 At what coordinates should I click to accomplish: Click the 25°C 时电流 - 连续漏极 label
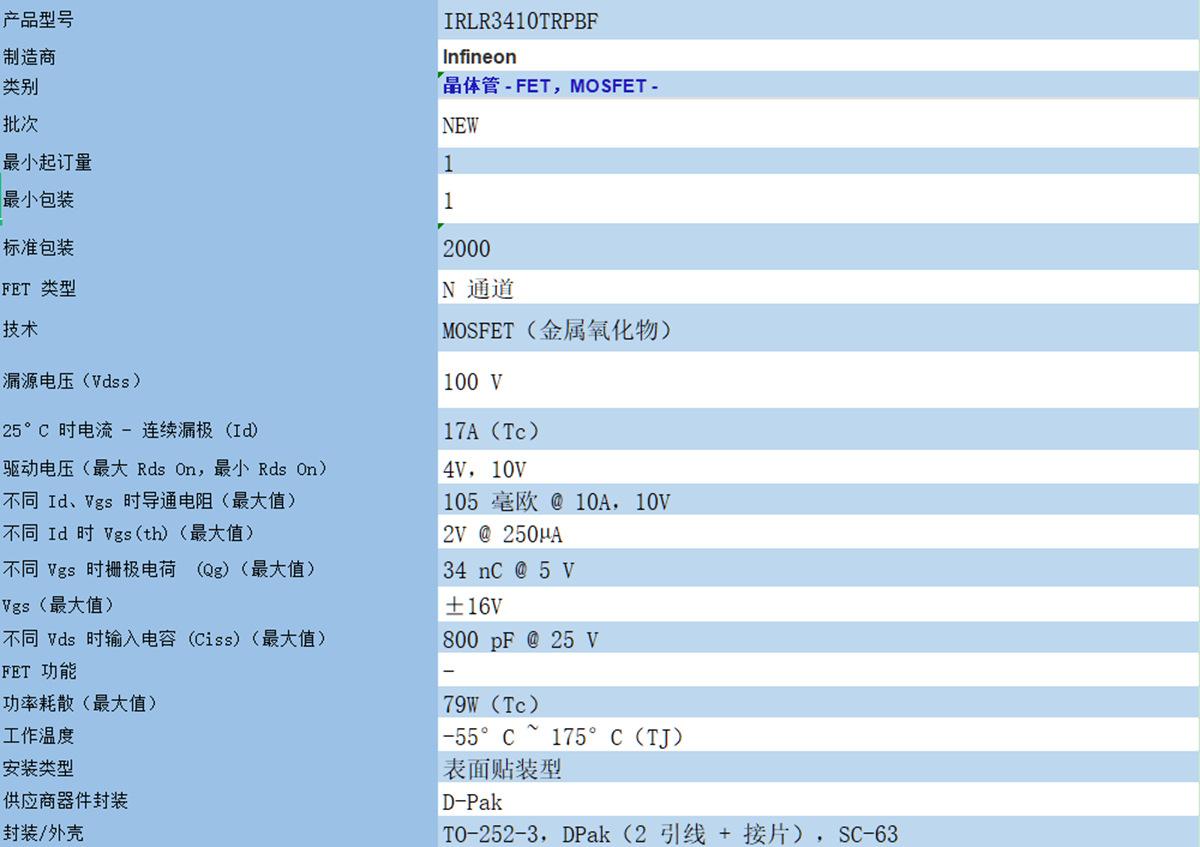[130, 431]
